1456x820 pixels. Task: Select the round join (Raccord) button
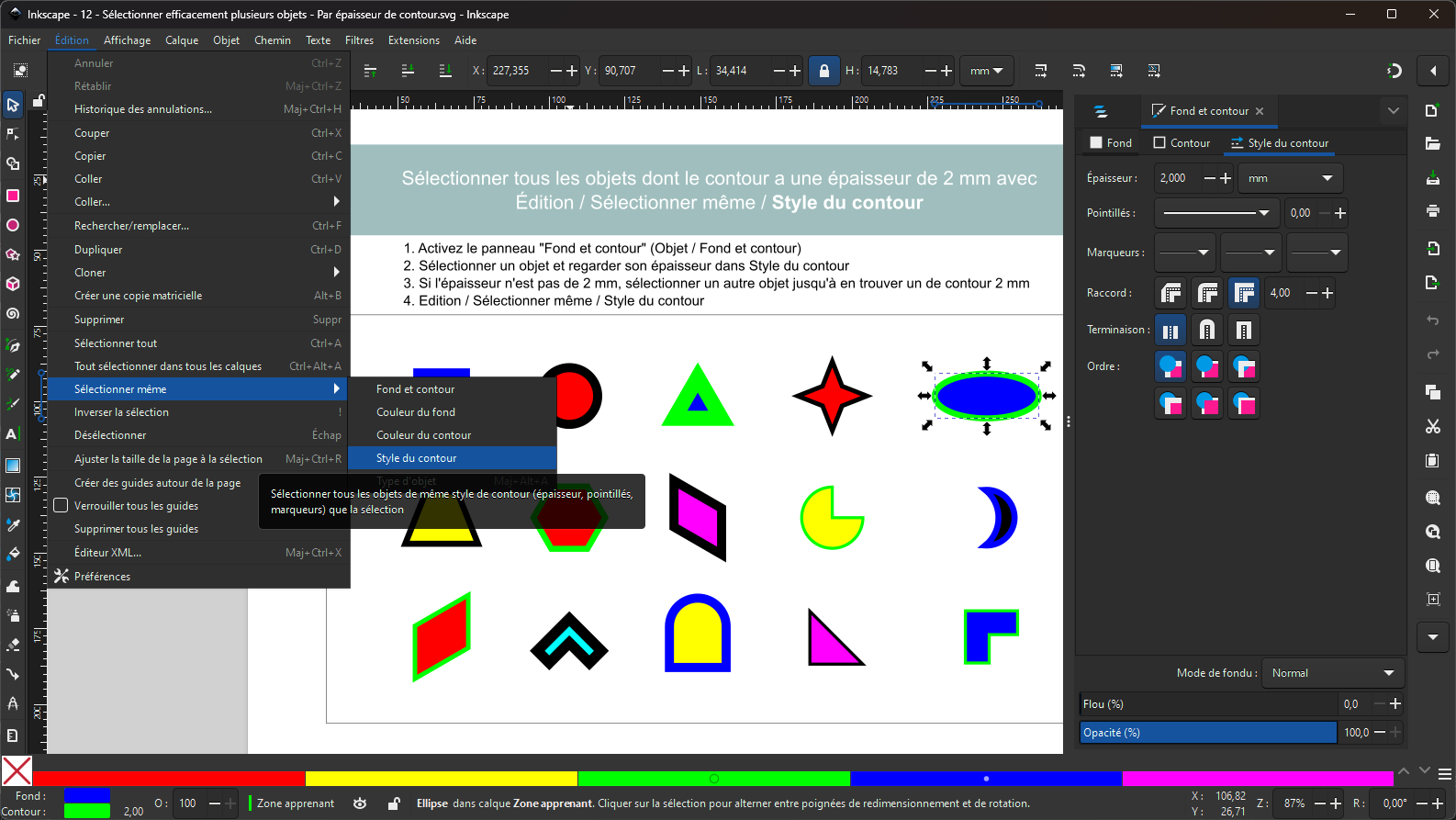pos(1207,293)
